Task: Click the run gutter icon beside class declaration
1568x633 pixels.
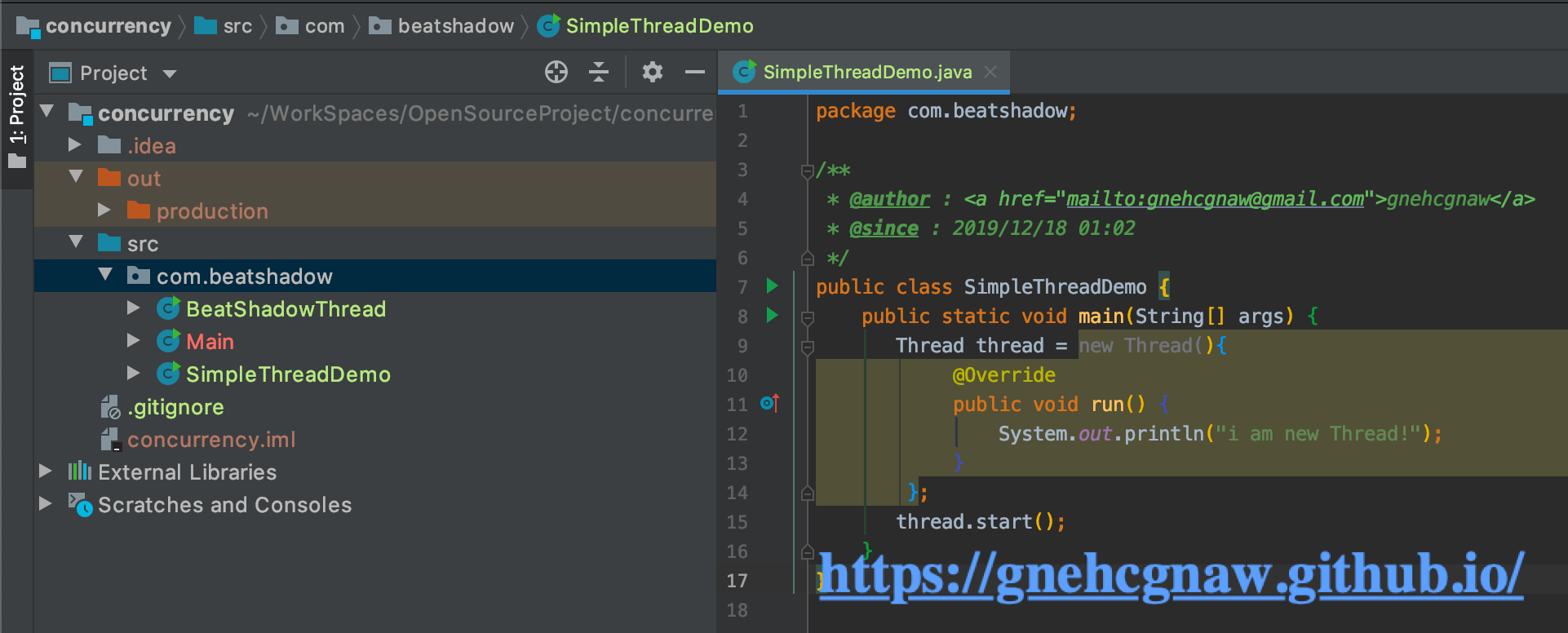Action: 772,286
